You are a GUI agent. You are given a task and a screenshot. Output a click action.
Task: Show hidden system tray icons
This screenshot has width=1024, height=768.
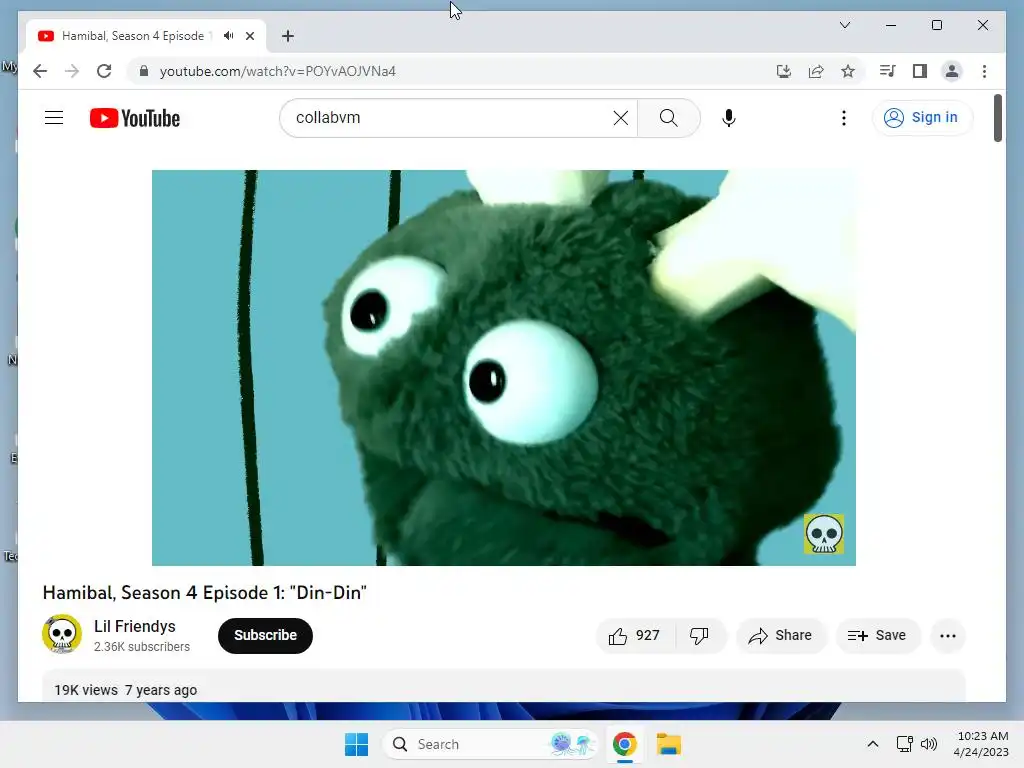872,744
